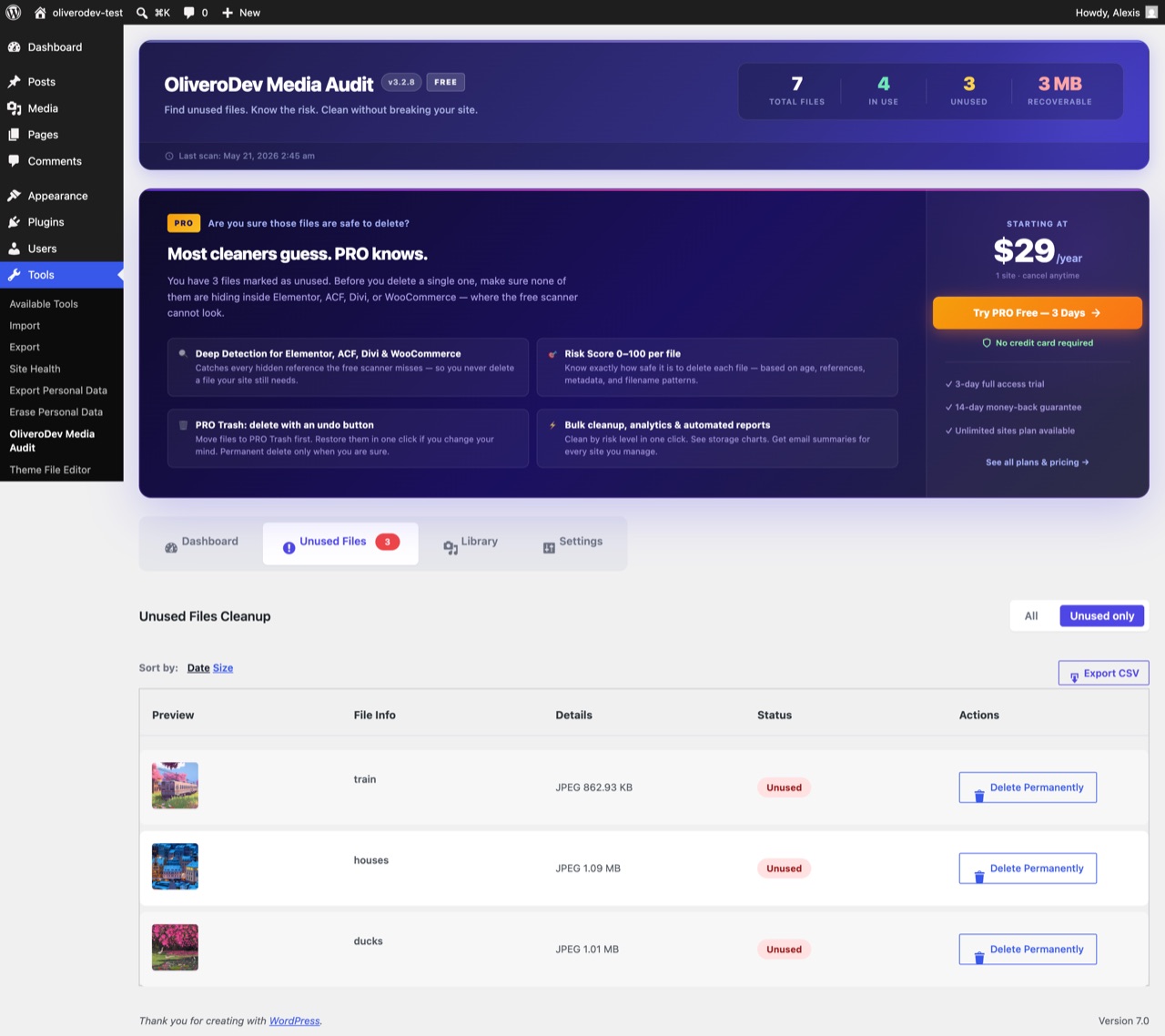1165x1036 pixels.
Task: Delete the ducks file permanently
Action: (1028, 950)
